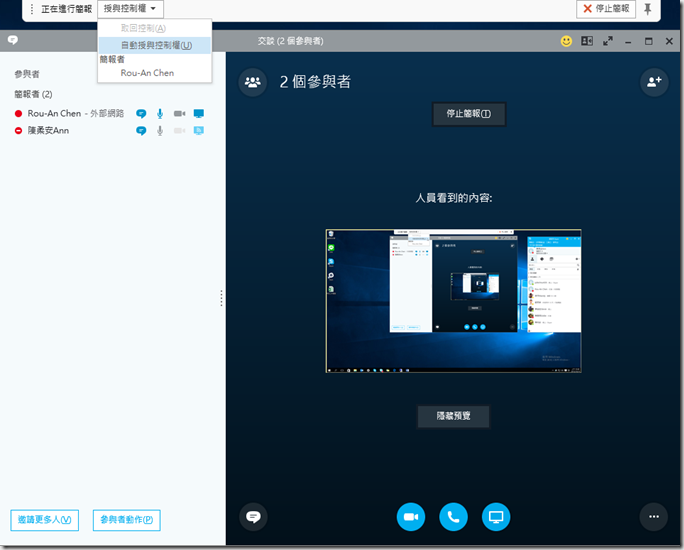Click the shared screen preview thumbnail
This screenshot has height=550, width=684.
(453, 301)
